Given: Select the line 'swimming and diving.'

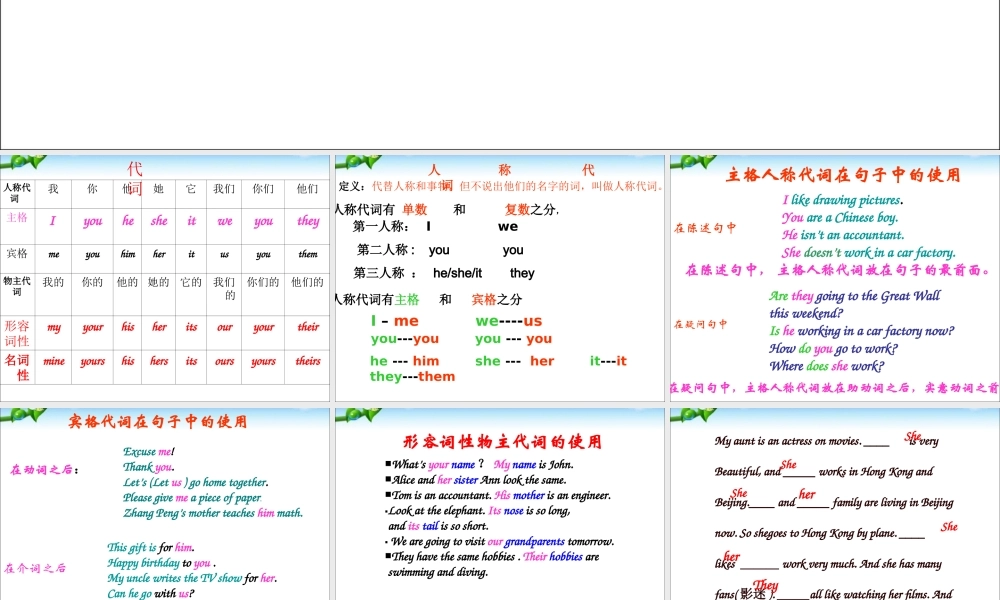Looking at the screenshot, I should [438, 572].
